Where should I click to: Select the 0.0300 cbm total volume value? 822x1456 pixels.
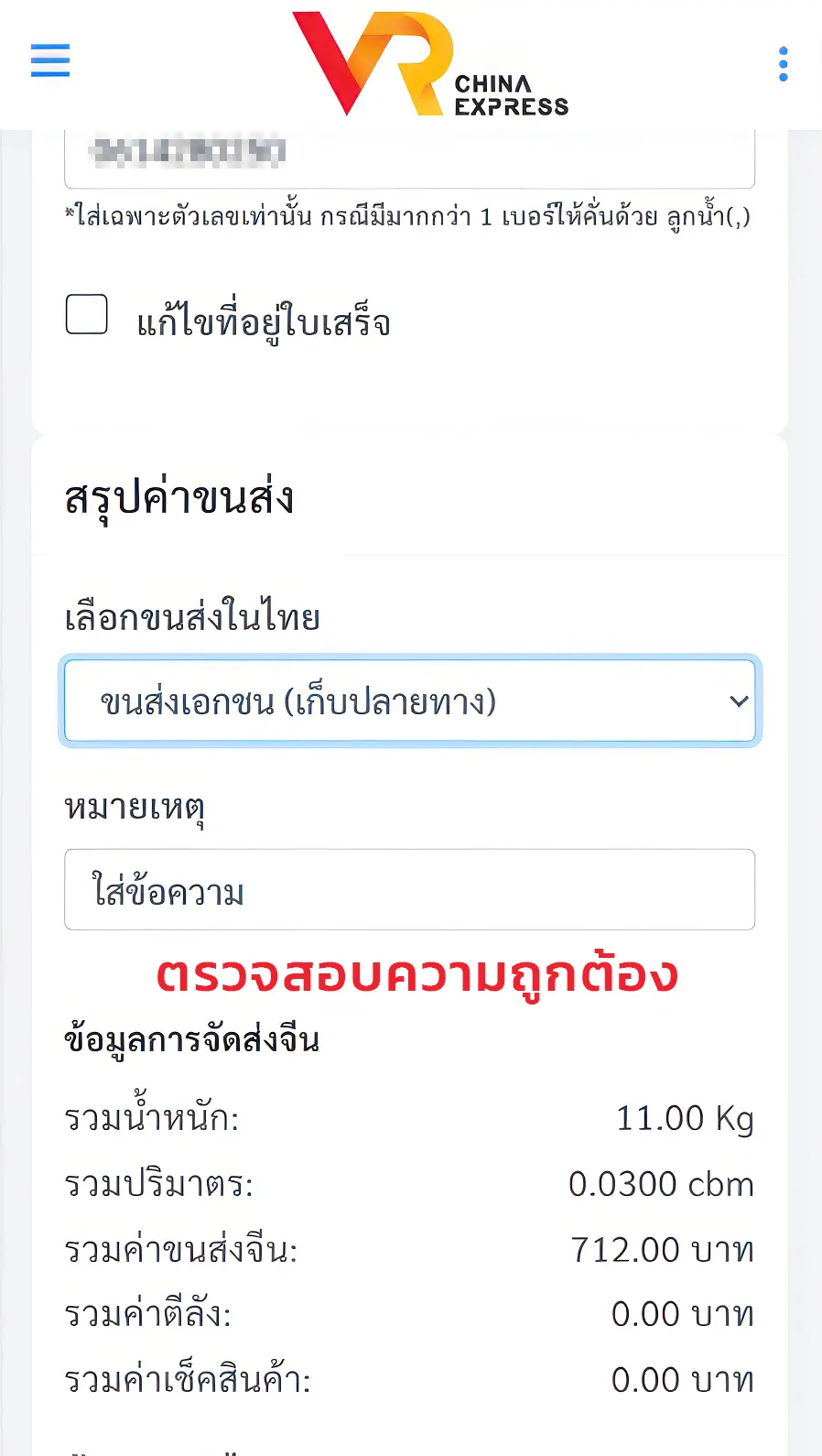pyautogui.click(x=661, y=1184)
